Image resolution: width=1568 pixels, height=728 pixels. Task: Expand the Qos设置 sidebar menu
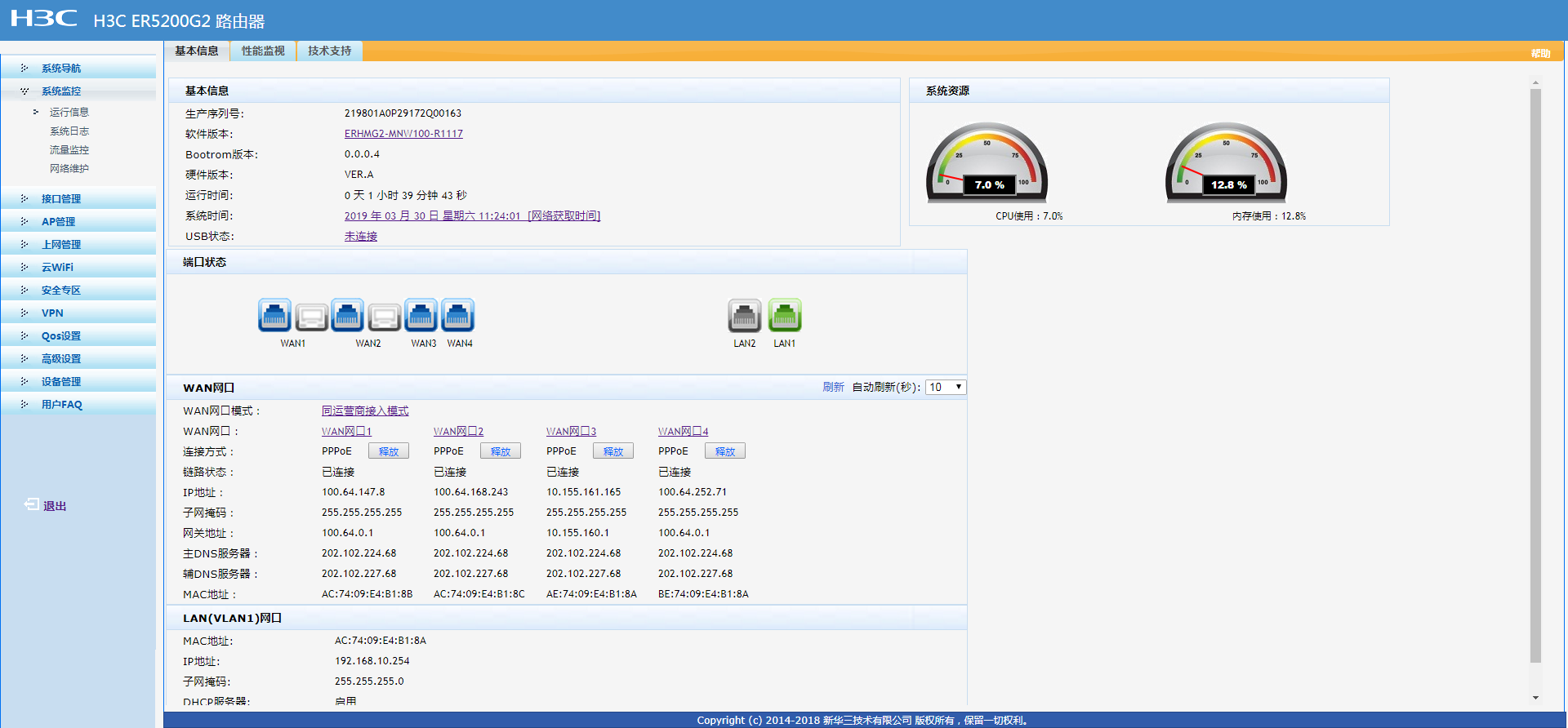[x=78, y=335]
